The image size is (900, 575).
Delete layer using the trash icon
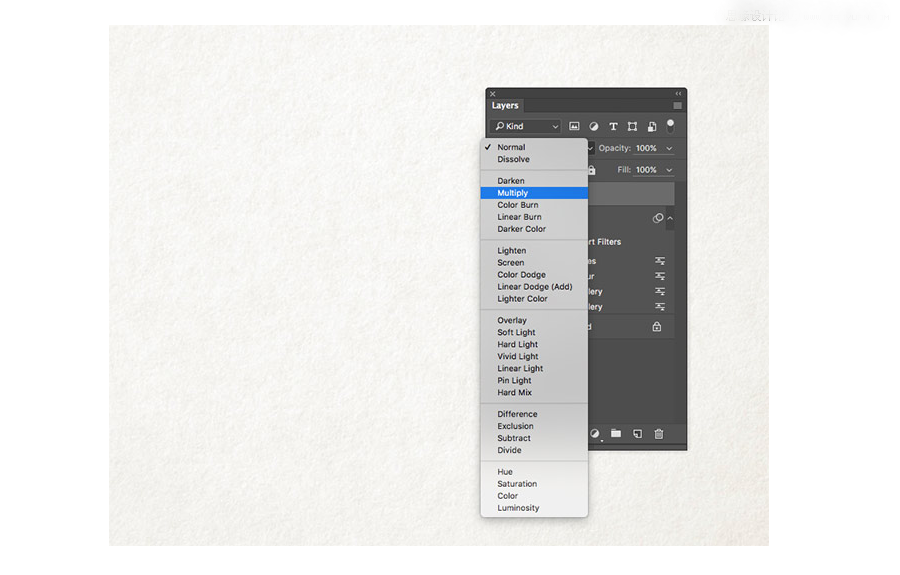(x=659, y=434)
